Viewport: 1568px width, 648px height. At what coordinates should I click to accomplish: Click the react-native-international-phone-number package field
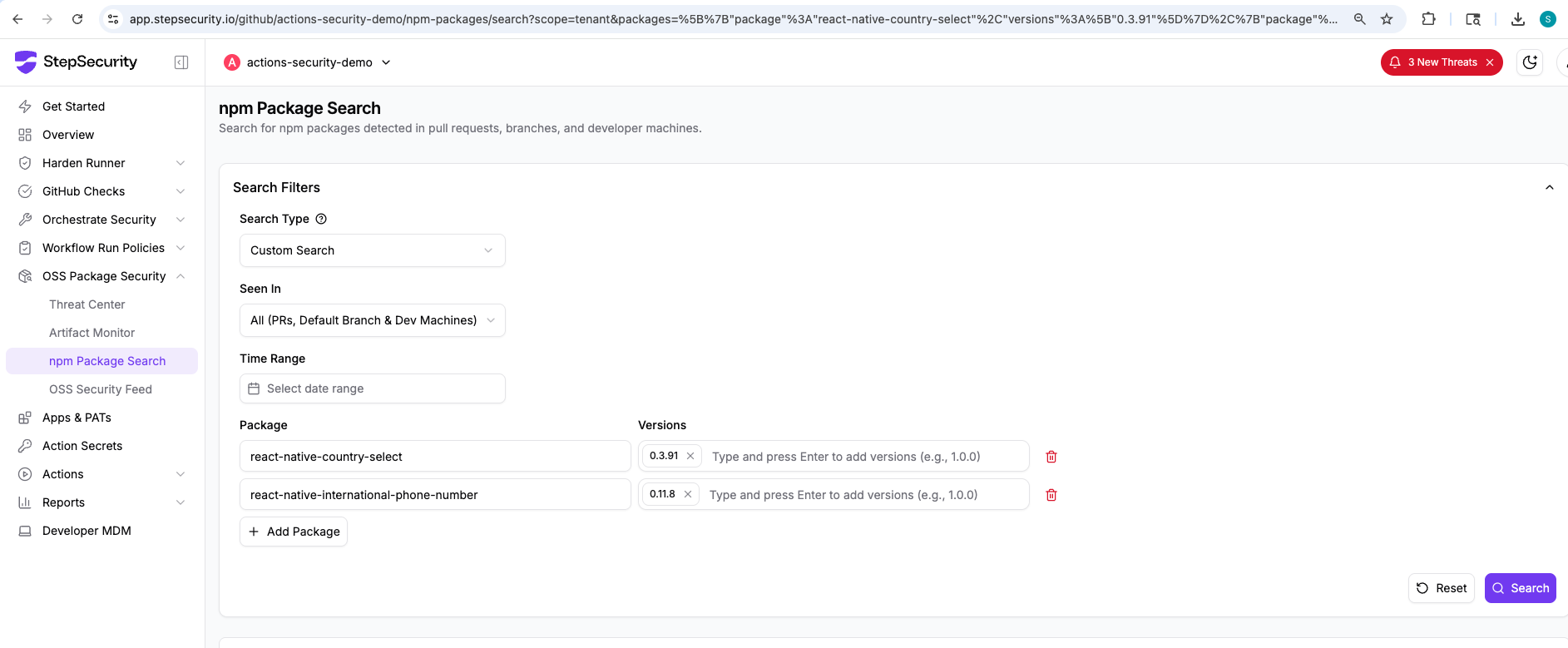click(x=435, y=495)
